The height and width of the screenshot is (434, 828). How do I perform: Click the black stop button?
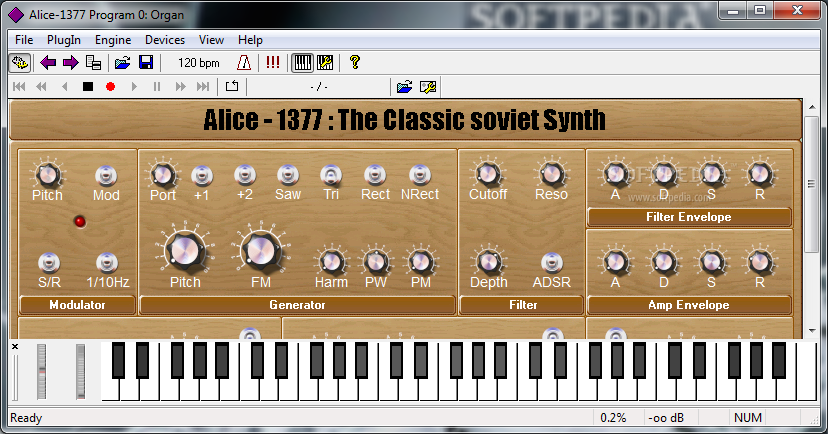88,87
